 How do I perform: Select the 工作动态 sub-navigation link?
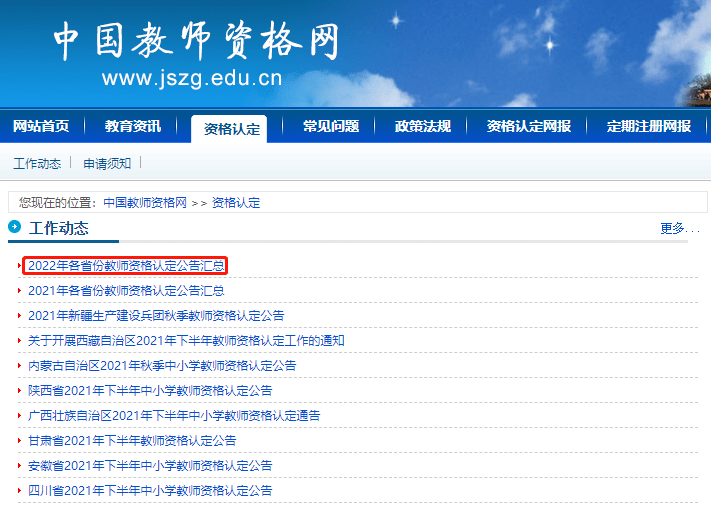[37, 163]
